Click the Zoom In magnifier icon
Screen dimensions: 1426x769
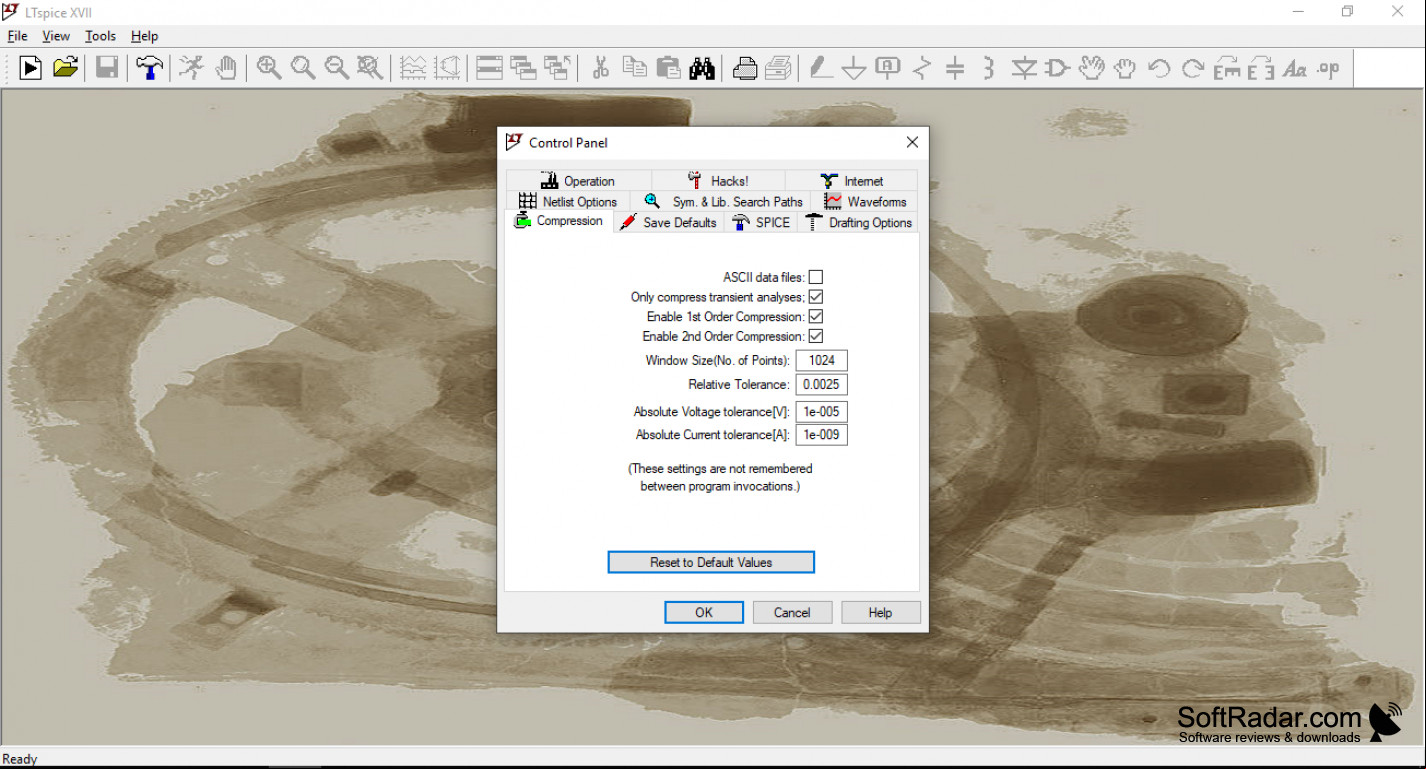click(x=268, y=68)
